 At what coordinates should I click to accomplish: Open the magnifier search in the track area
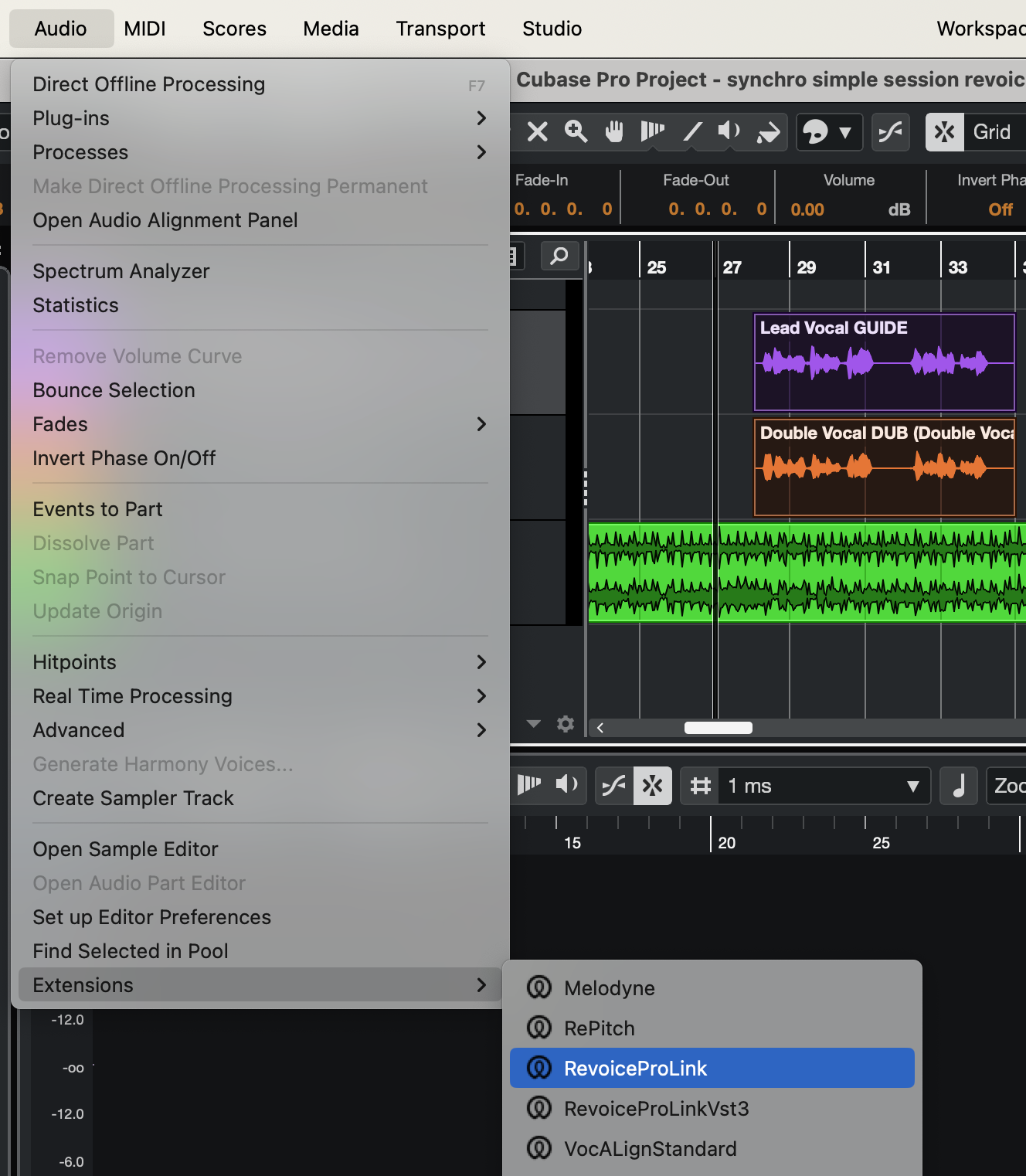[559, 256]
